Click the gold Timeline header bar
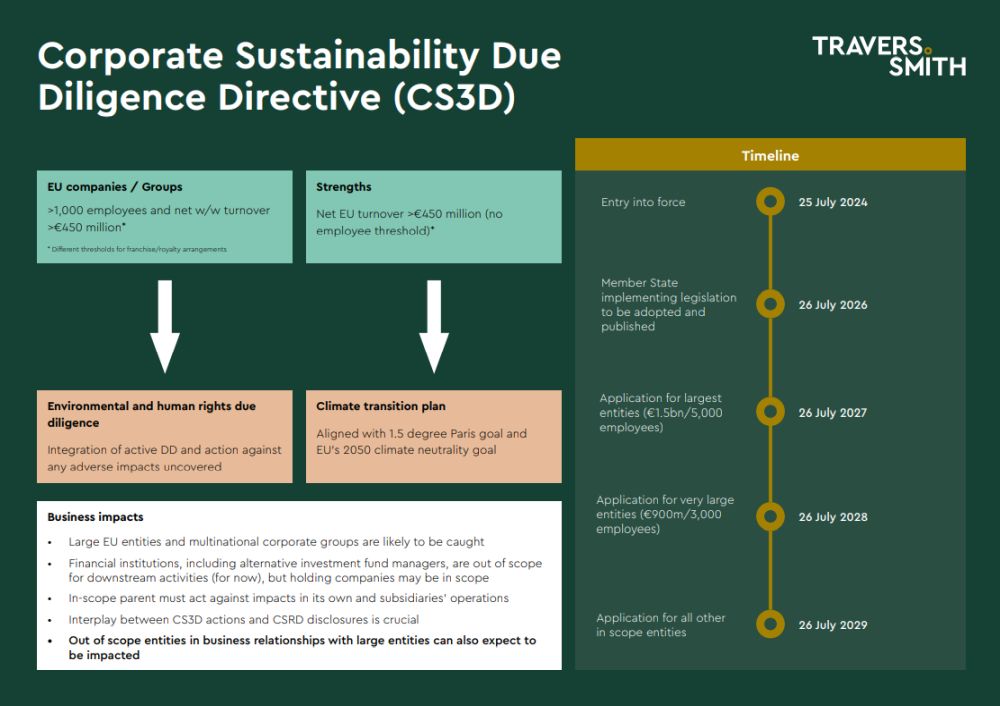The width and height of the screenshot is (1000, 706). (x=770, y=155)
